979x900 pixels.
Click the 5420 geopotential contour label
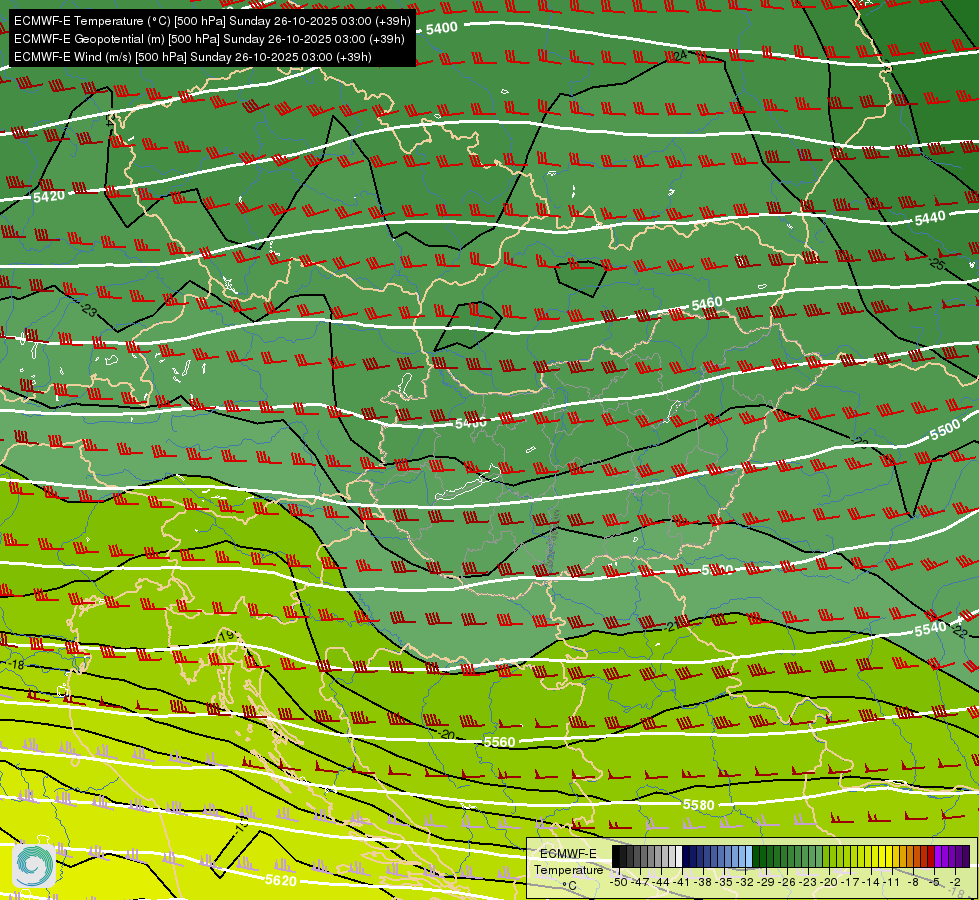click(49, 197)
